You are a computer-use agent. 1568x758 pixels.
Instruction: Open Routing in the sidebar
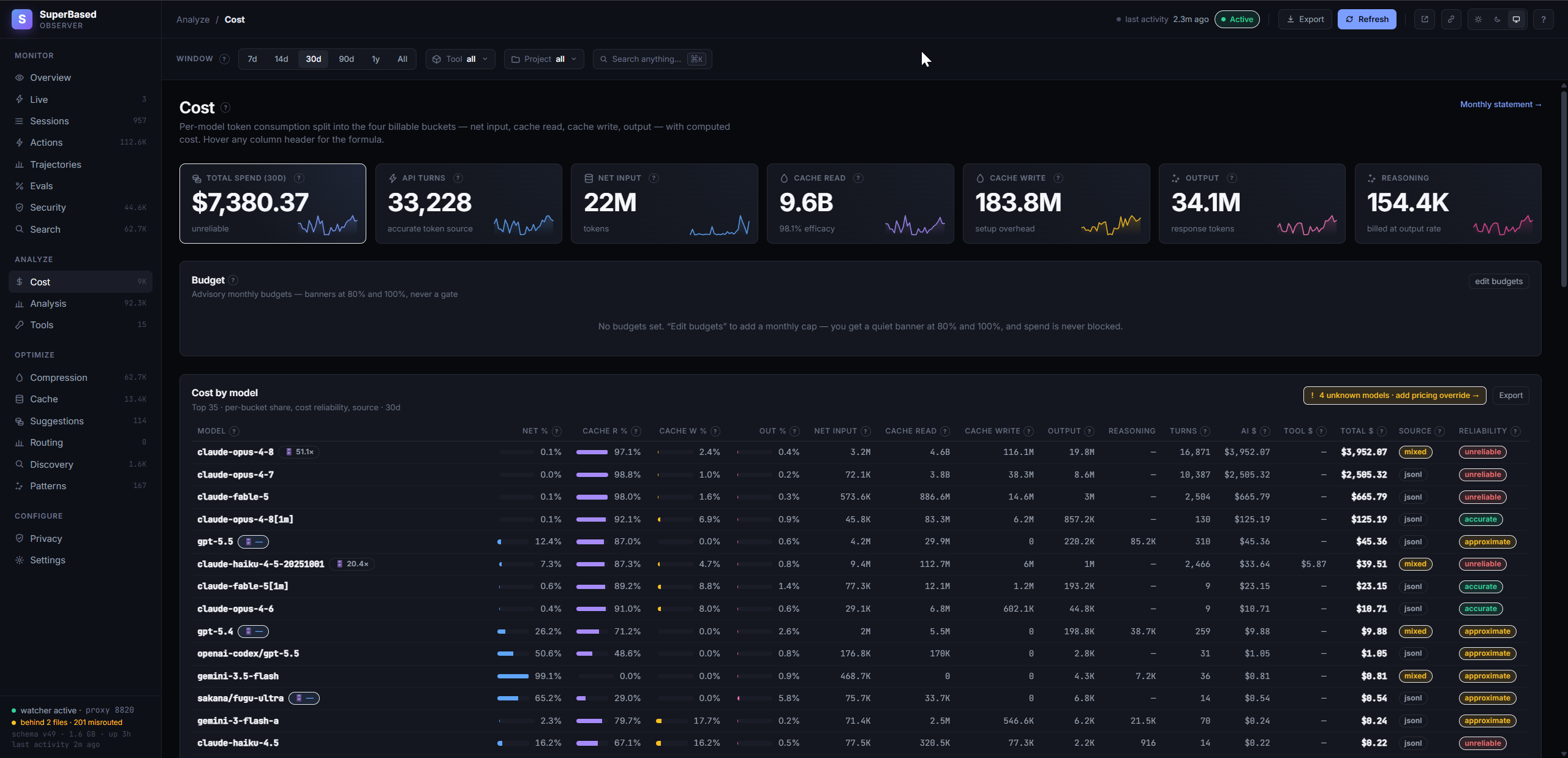pyautogui.click(x=80, y=442)
